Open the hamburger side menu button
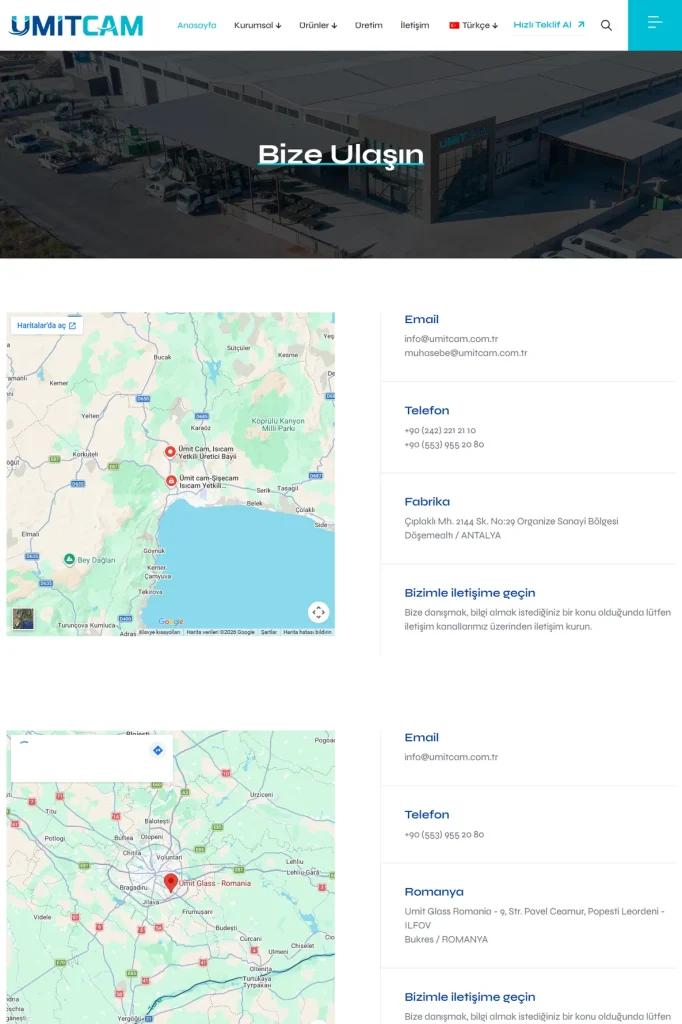This screenshot has height=1024, width=682. 655,25
